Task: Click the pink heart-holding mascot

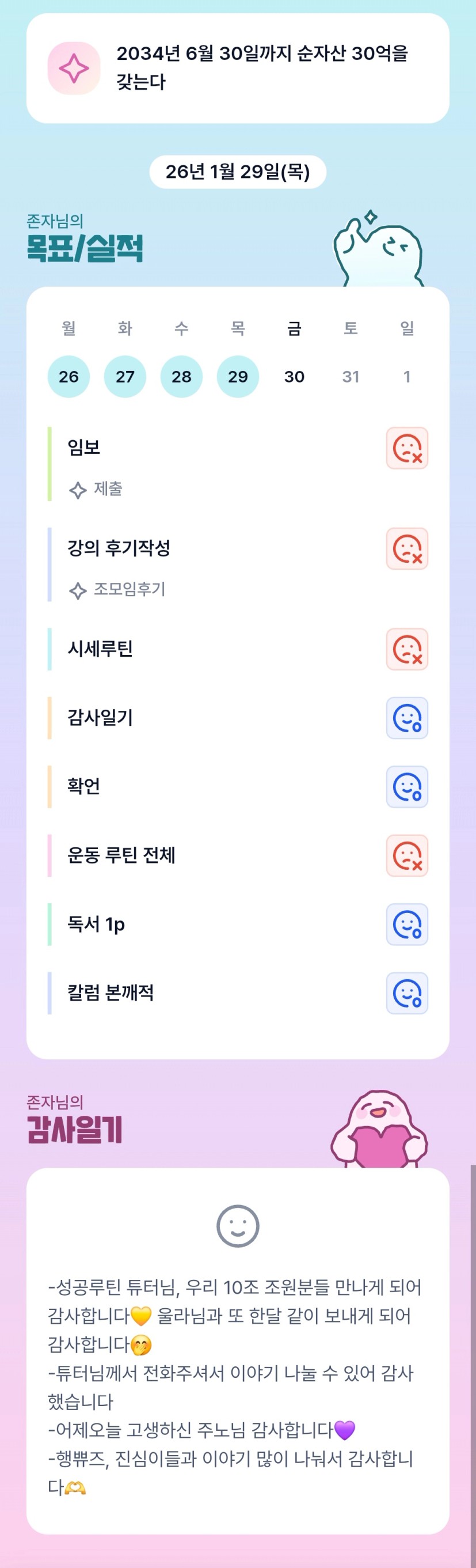Action: pos(379,1131)
